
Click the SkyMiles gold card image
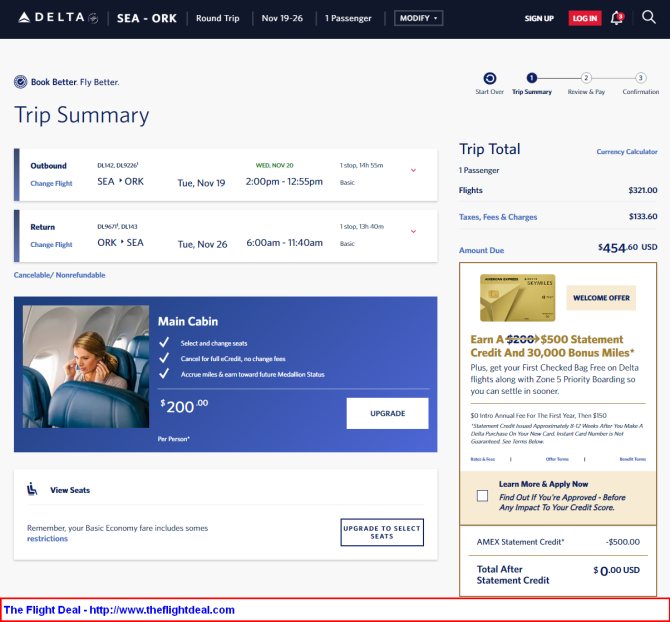[x=517, y=298]
